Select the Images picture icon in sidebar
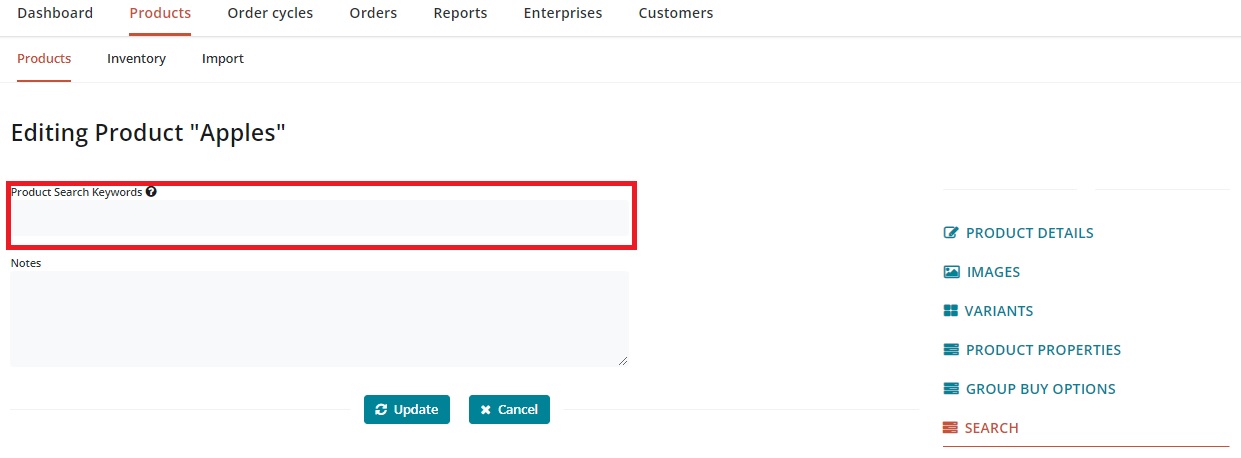 [951, 272]
